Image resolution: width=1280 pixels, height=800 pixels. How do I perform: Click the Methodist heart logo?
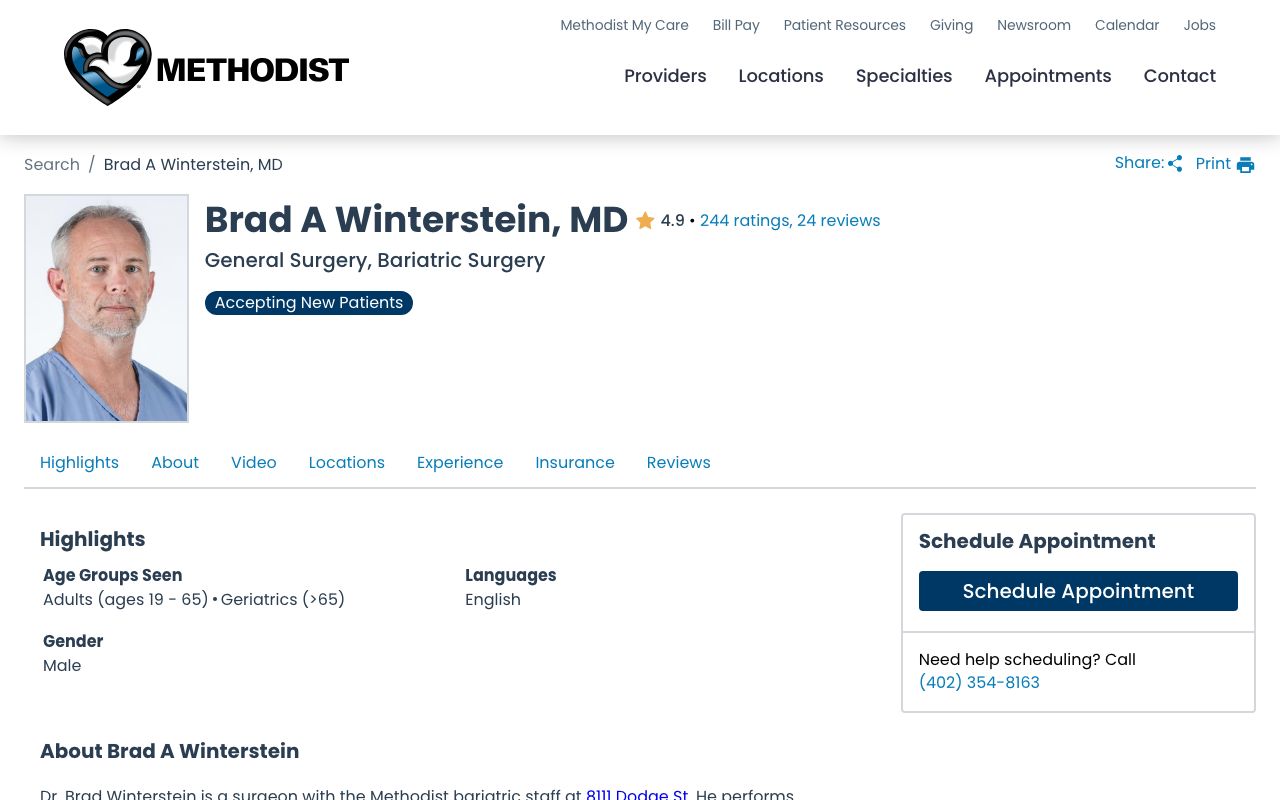[106, 67]
